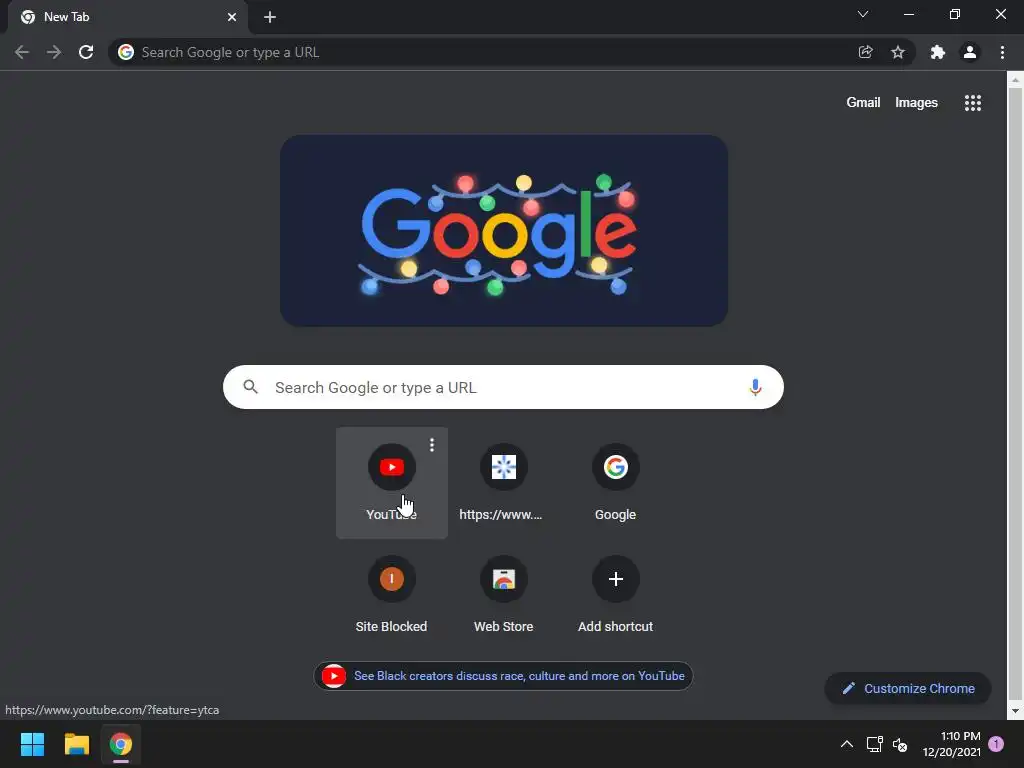Expand the tab search chevron
1024x768 pixels.
click(x=863, y=14)
